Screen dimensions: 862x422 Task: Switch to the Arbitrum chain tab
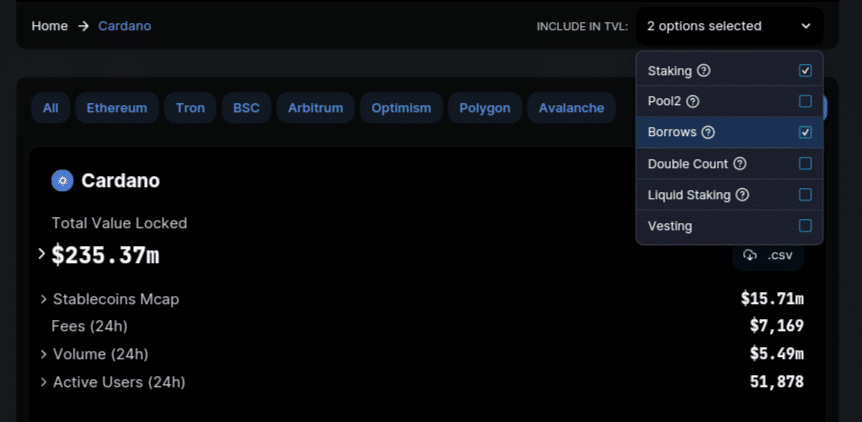tap(316, 108)
